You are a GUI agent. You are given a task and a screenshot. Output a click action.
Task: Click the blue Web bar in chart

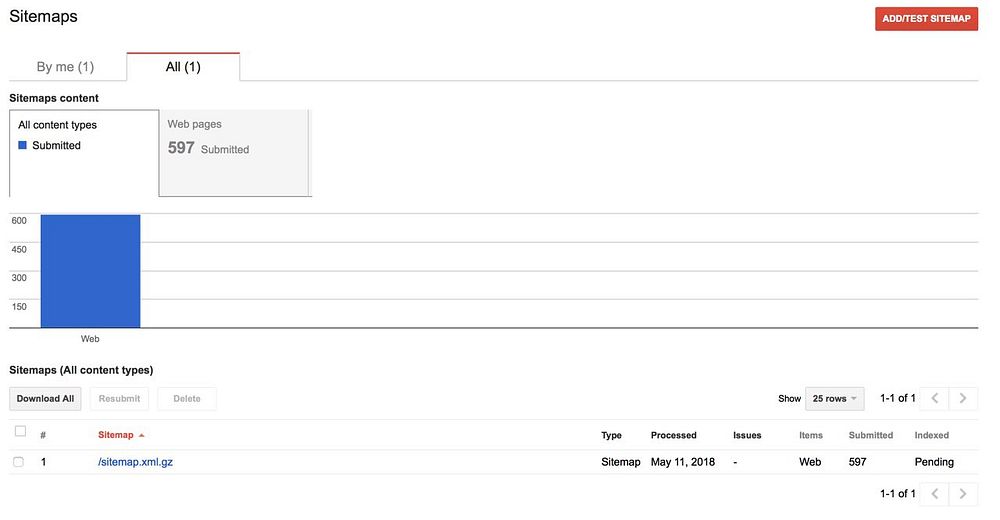pos(90,271)
